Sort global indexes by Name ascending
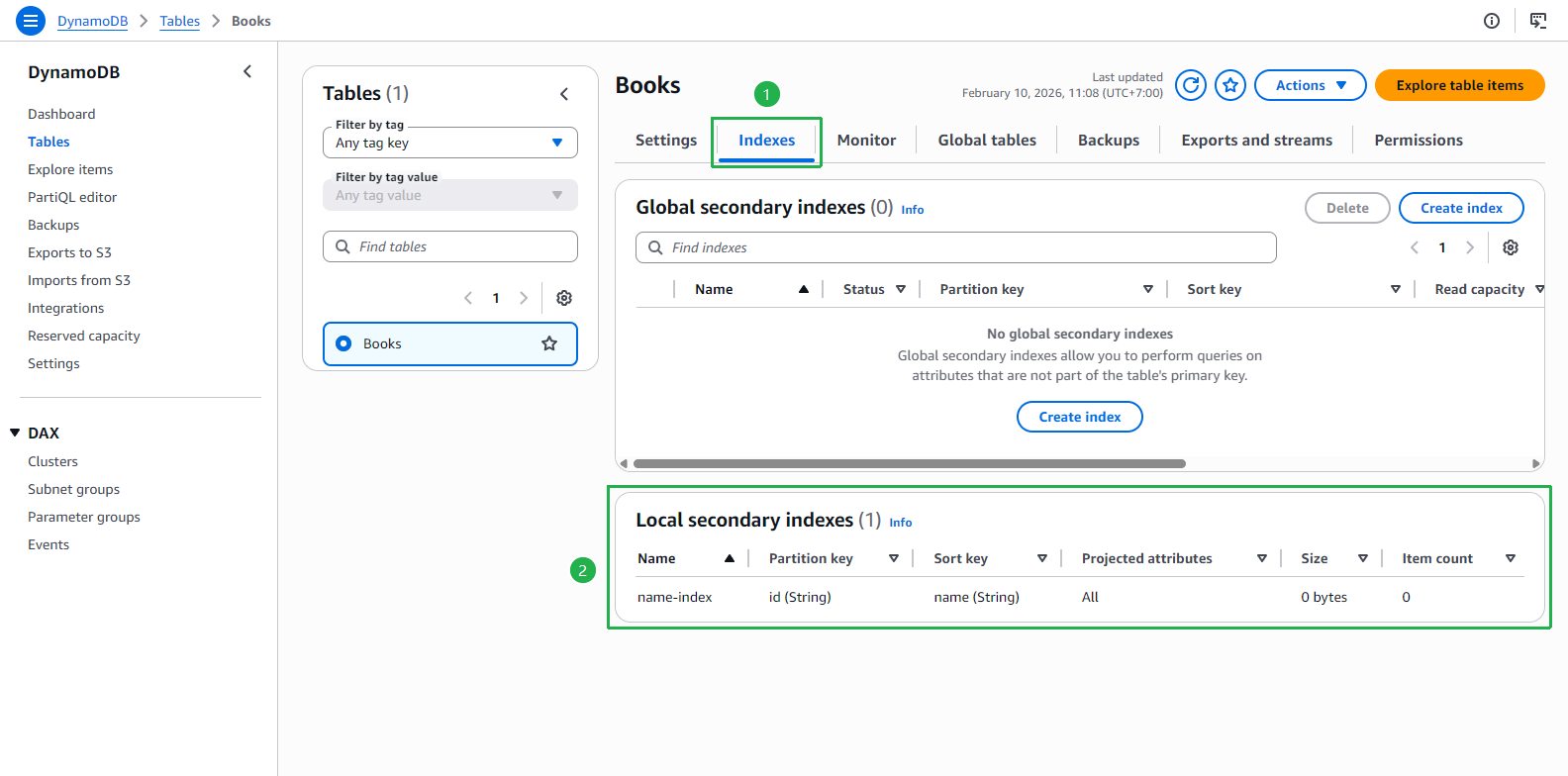Image resolution: width=1568 pixels, height=776 pixels. coord(804,289)
